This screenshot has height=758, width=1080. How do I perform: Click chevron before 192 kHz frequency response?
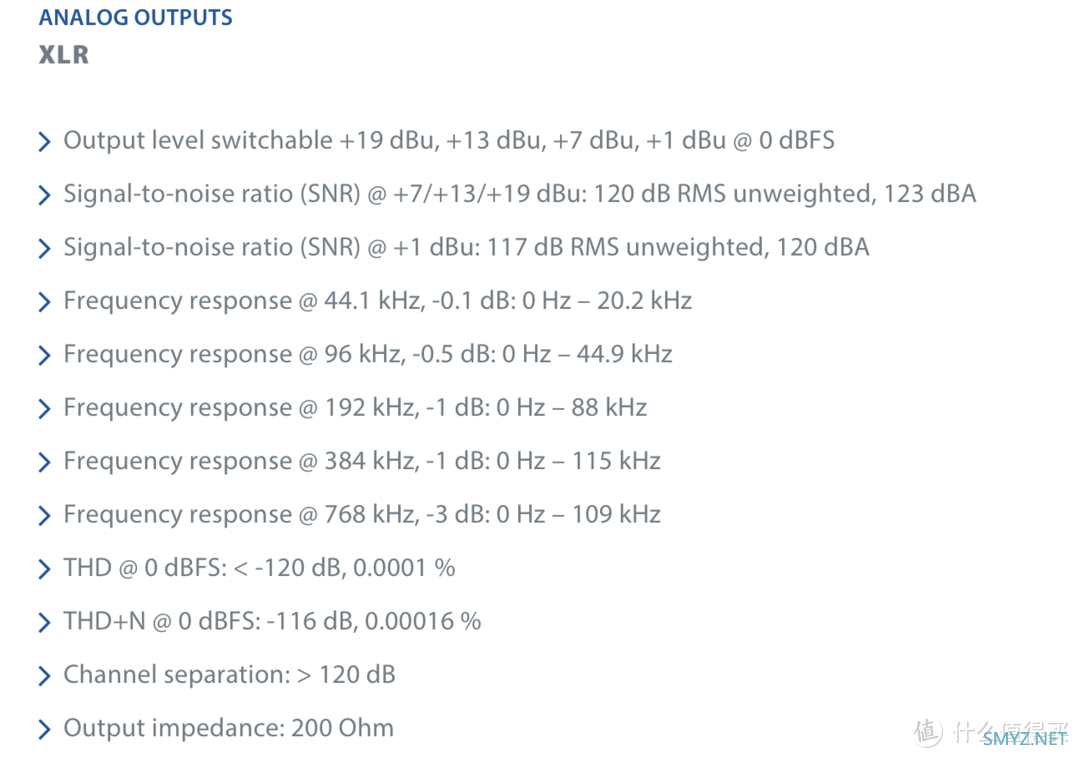[45, 409]
